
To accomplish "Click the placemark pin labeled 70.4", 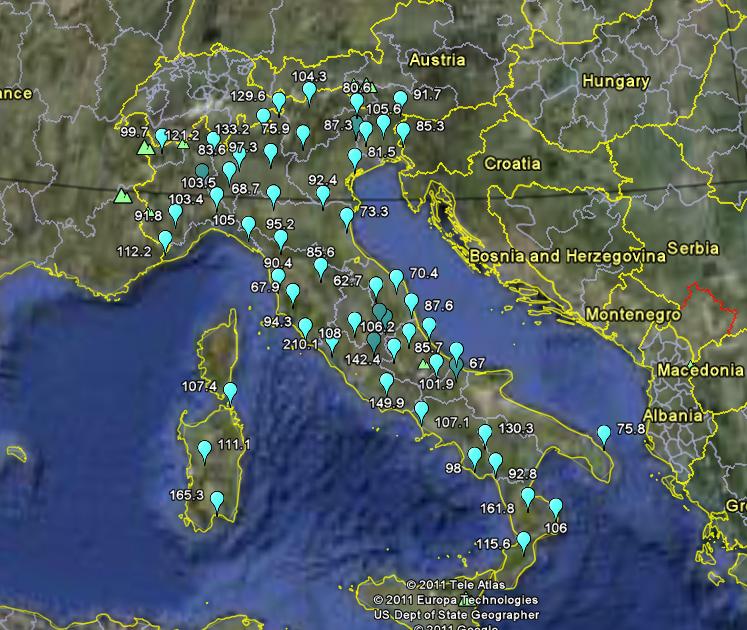I will click(396, 279).
